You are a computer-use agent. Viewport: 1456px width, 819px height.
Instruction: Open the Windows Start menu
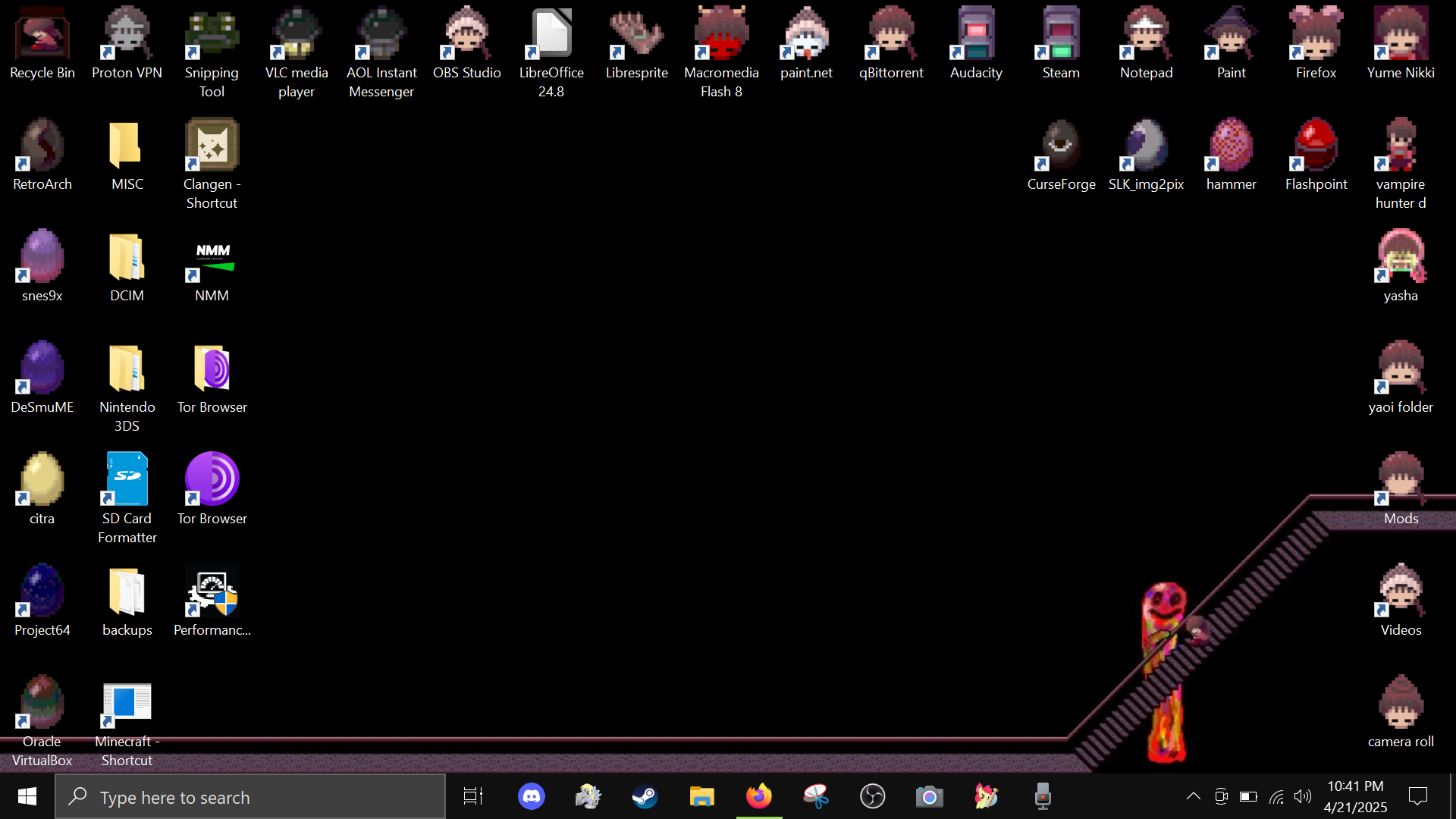pyautogui.click(x=27, y=797)
